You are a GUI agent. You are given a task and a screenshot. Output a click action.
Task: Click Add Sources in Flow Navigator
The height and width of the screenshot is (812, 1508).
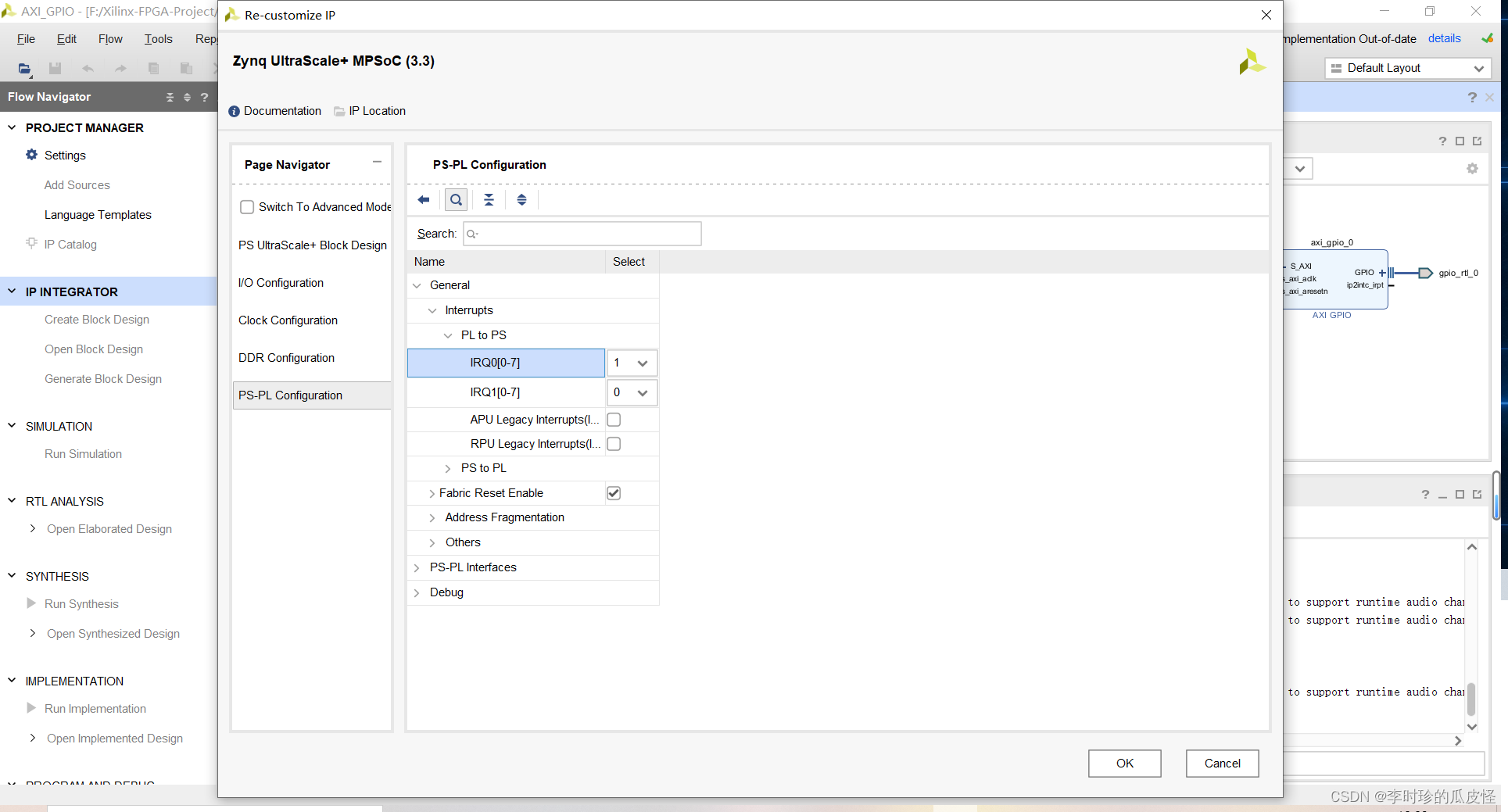(77, 185)
